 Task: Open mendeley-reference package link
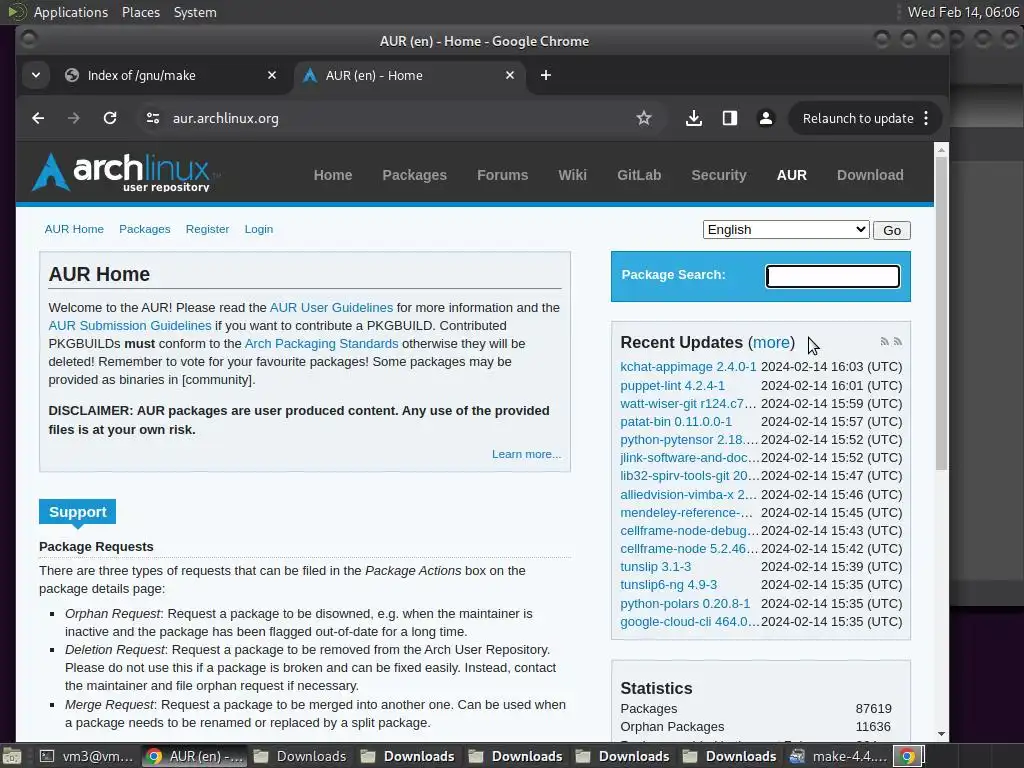click(686, 513)
